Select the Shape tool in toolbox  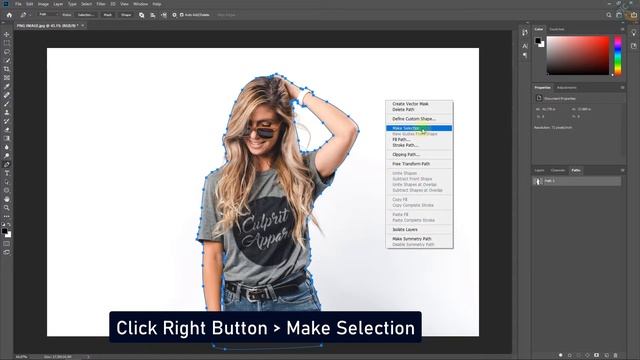pyautogui.click(x=7, y=191)
